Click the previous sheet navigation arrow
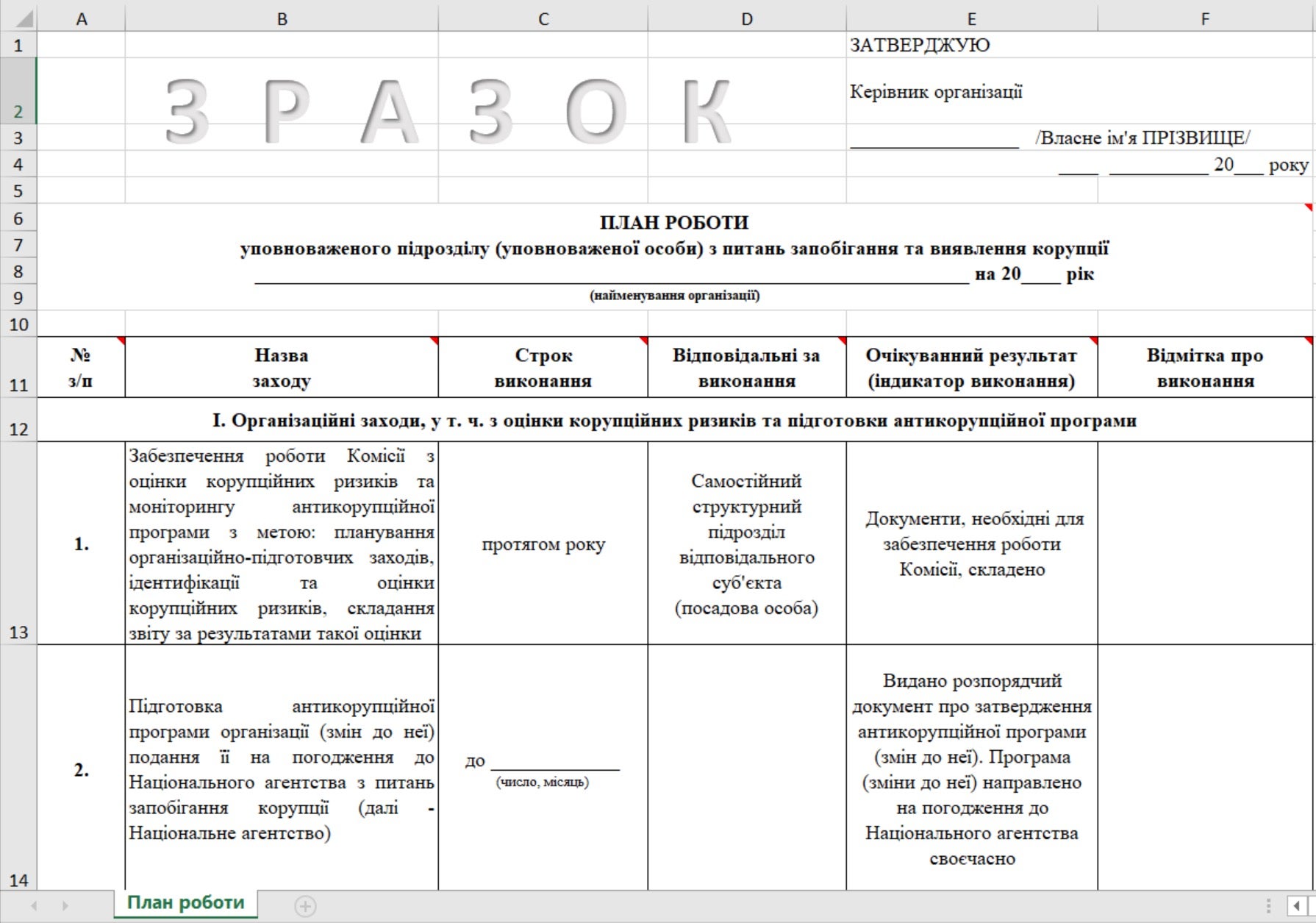This screenshot has height=923, width=1316. (34, 906)
